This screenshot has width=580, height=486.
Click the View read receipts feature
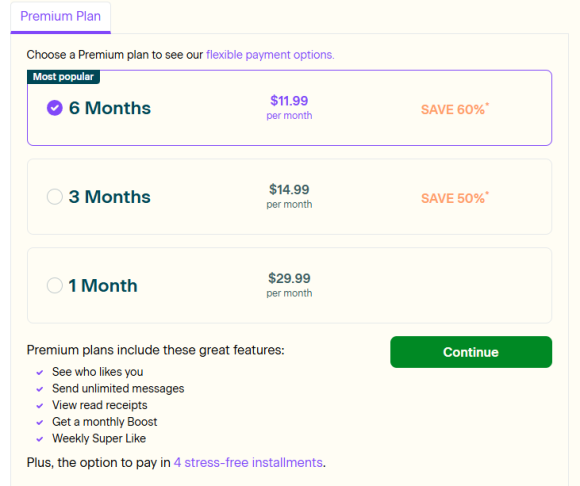[100, 405]
